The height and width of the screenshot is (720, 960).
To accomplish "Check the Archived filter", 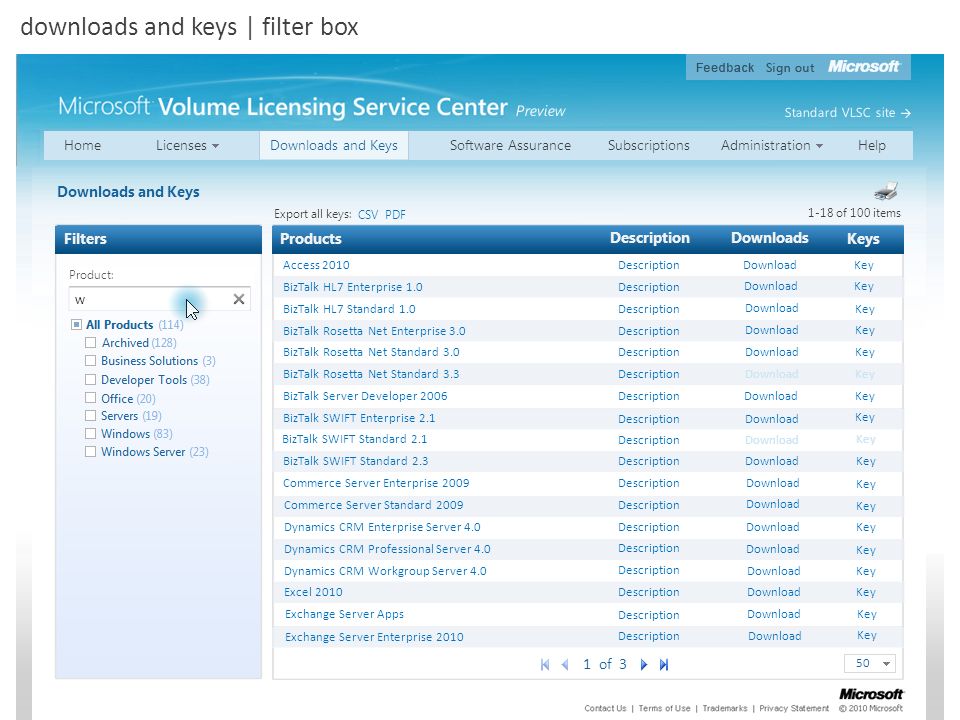I will pos(91,342).
